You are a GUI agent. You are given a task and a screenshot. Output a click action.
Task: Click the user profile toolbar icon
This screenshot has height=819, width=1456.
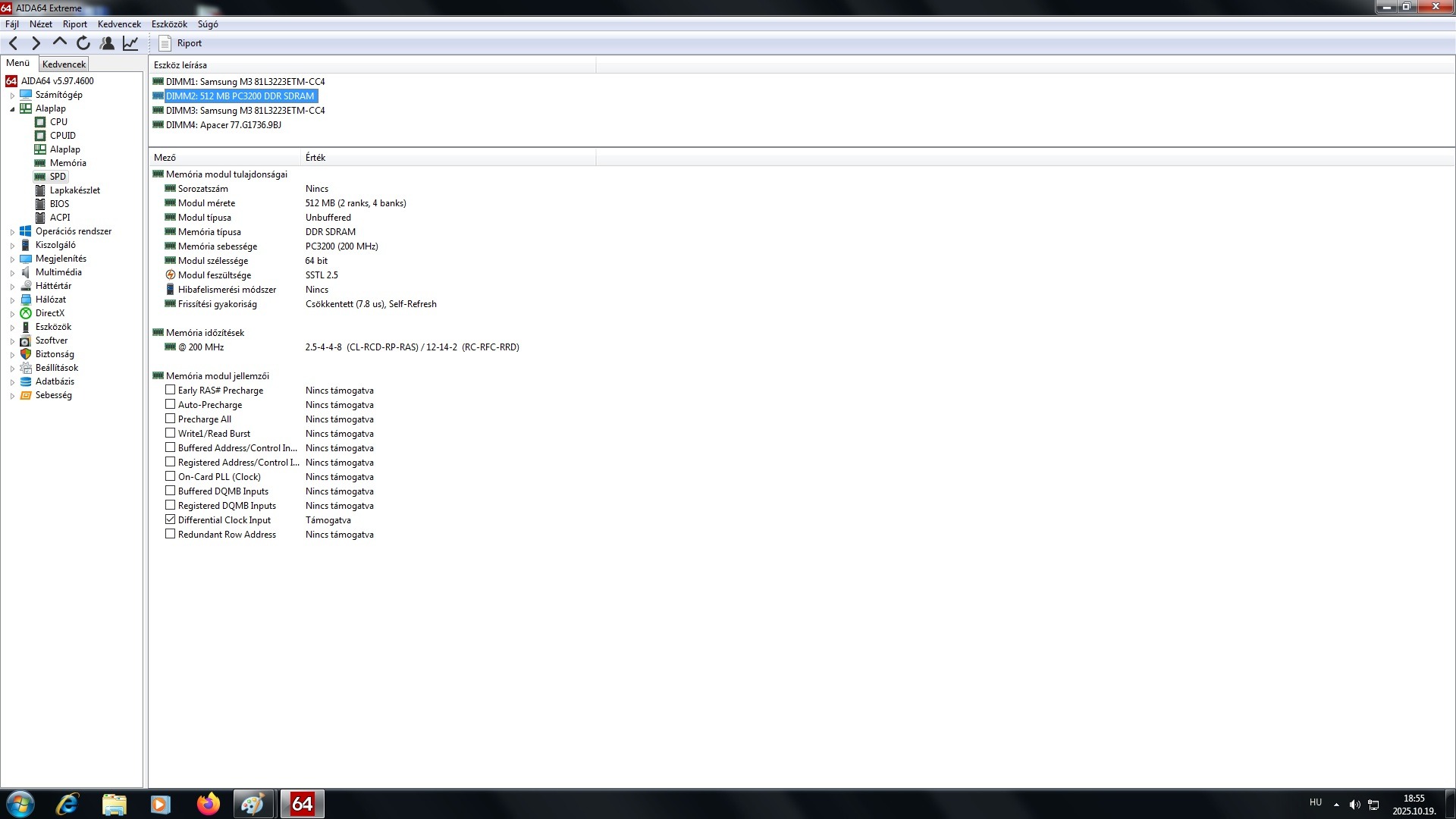coord(107,43)
